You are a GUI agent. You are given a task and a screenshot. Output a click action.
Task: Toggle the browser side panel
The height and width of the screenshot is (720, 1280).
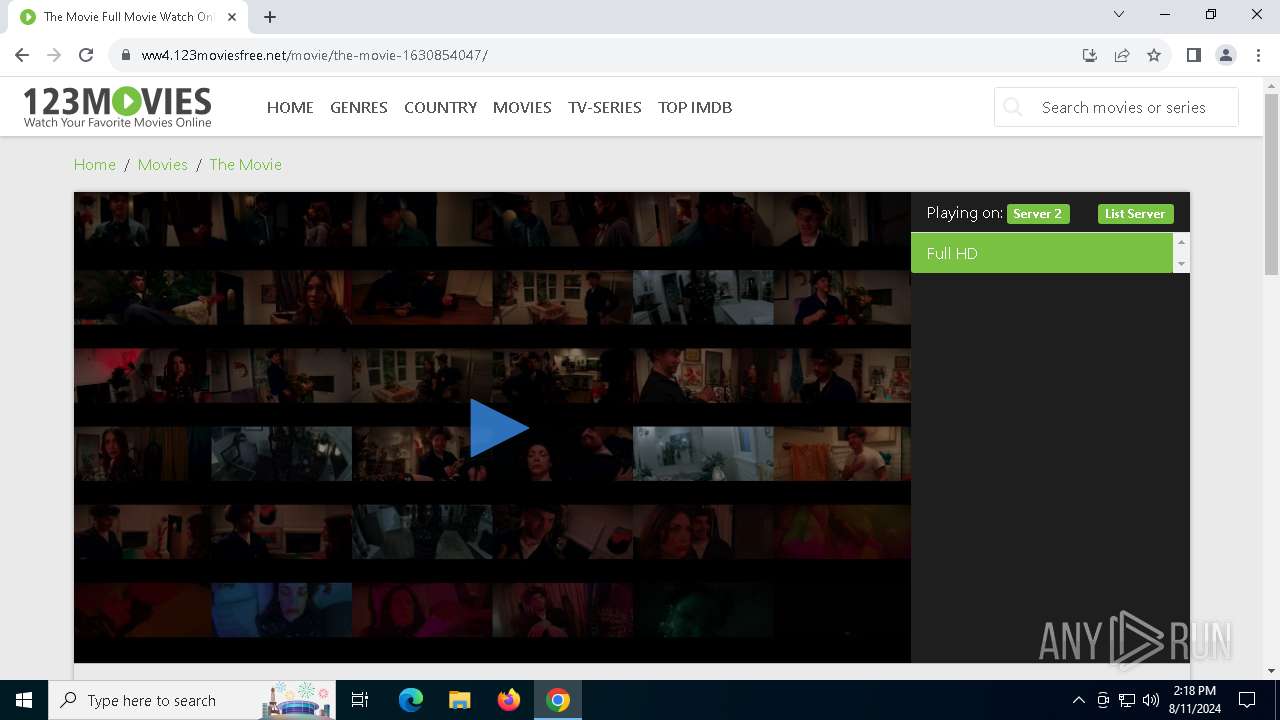(x=1193, y=55)
